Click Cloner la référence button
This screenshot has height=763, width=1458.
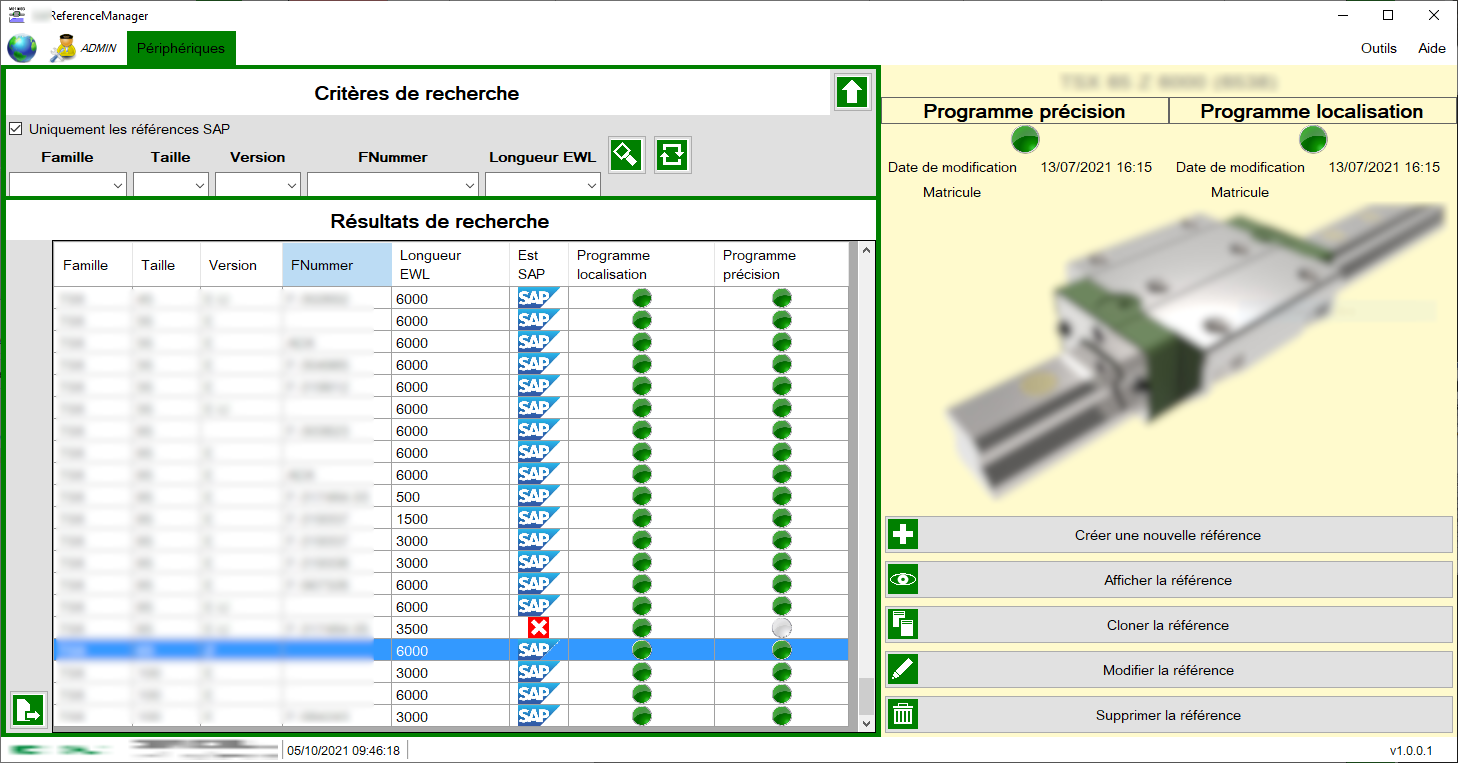(1170, 624)
